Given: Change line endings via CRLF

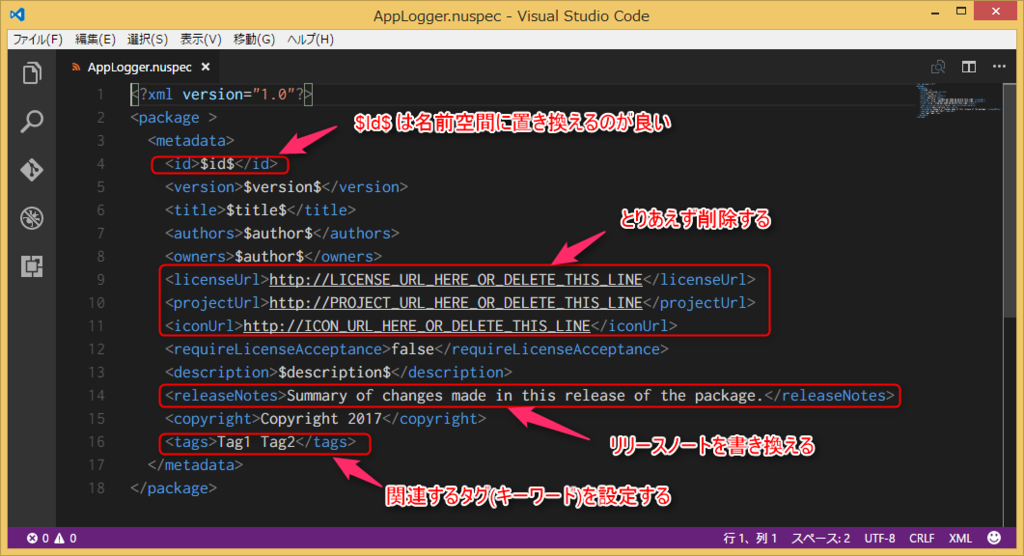Looking at the screenshot, I should click(x=921, y=538).
